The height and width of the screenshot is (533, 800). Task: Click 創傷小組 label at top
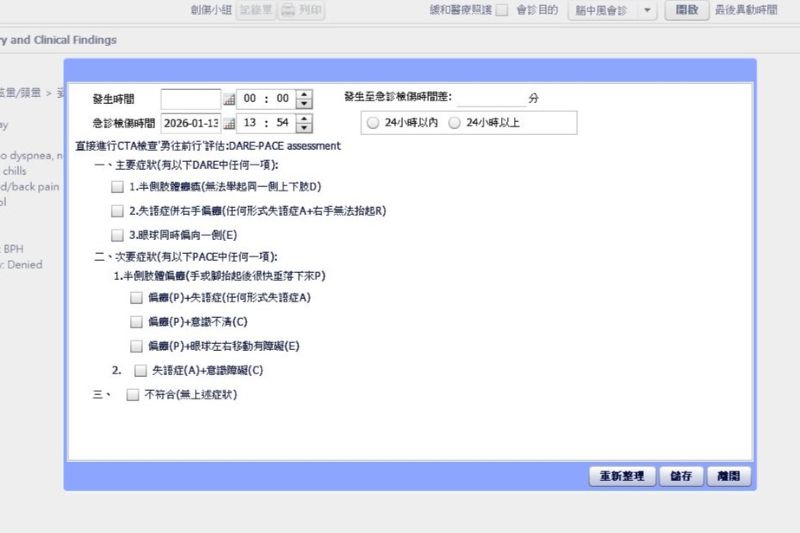(x=211, y=10)
